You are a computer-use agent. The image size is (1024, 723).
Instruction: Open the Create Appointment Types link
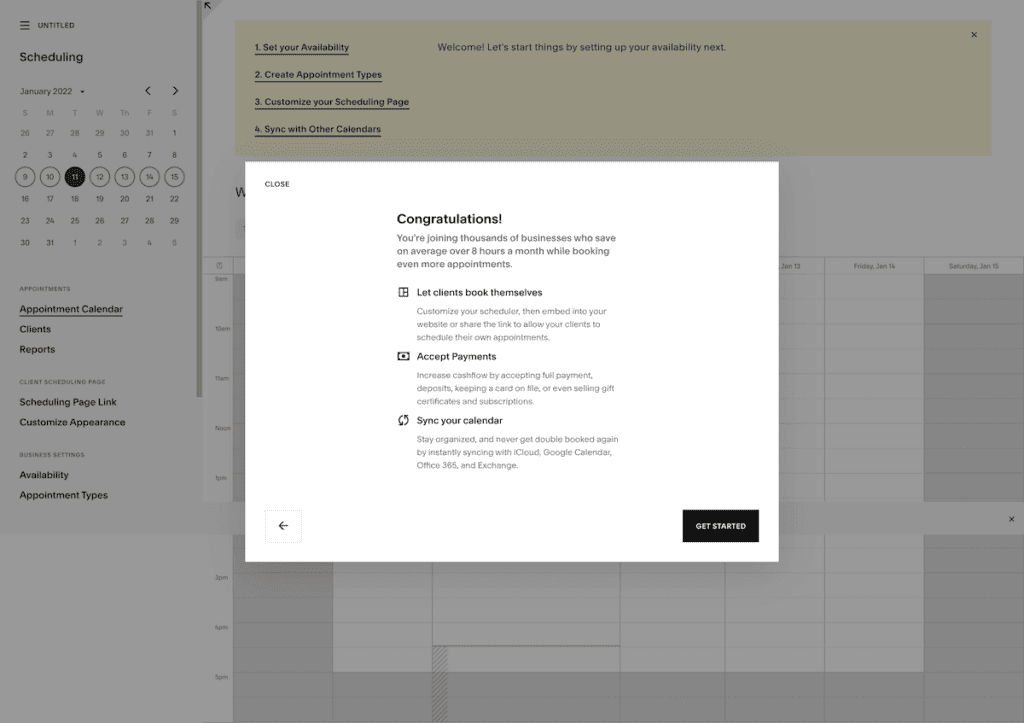point(318,75)
